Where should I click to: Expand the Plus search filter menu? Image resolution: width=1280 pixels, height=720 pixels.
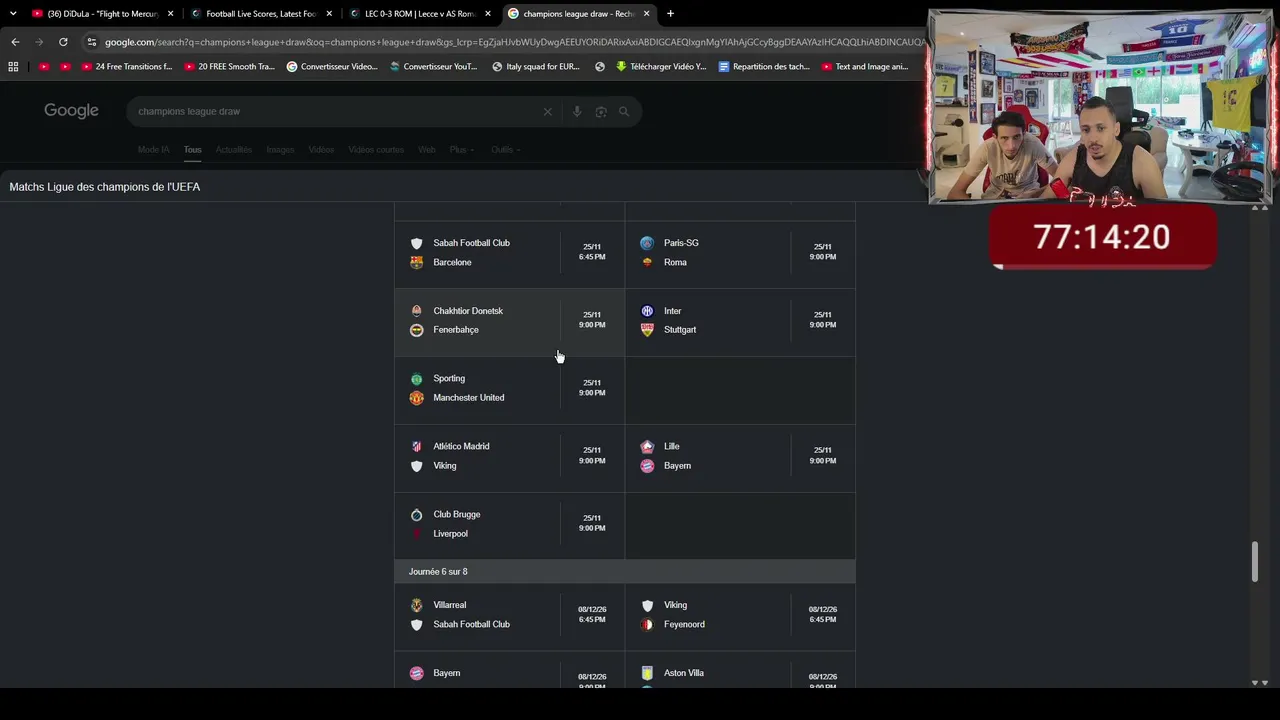click(x=461, y=150)
